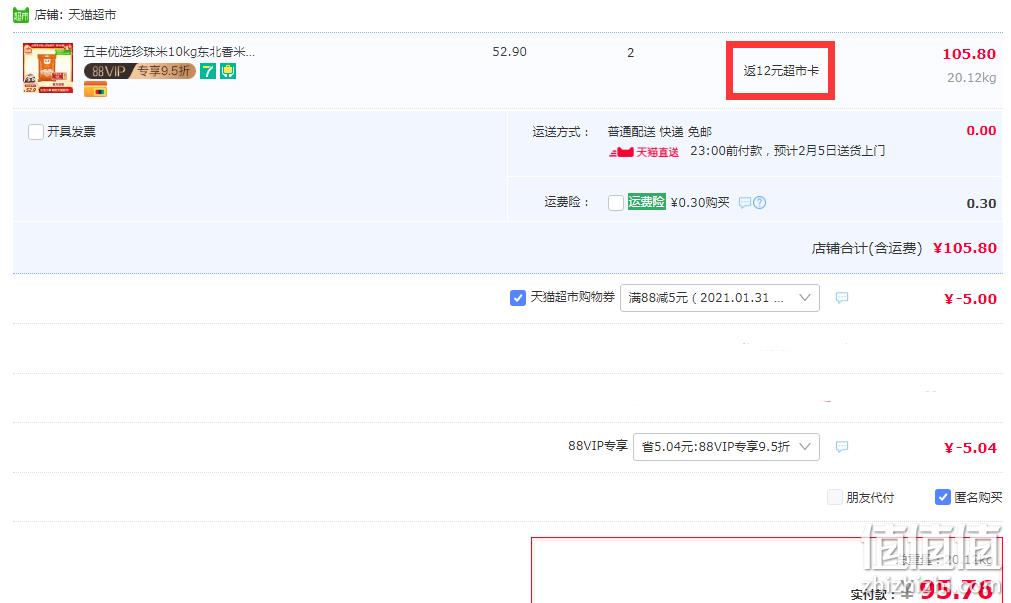Click the 店铺: 天猫超市 store name
The image size is (1011, 603).
click(x=75, y=14)
